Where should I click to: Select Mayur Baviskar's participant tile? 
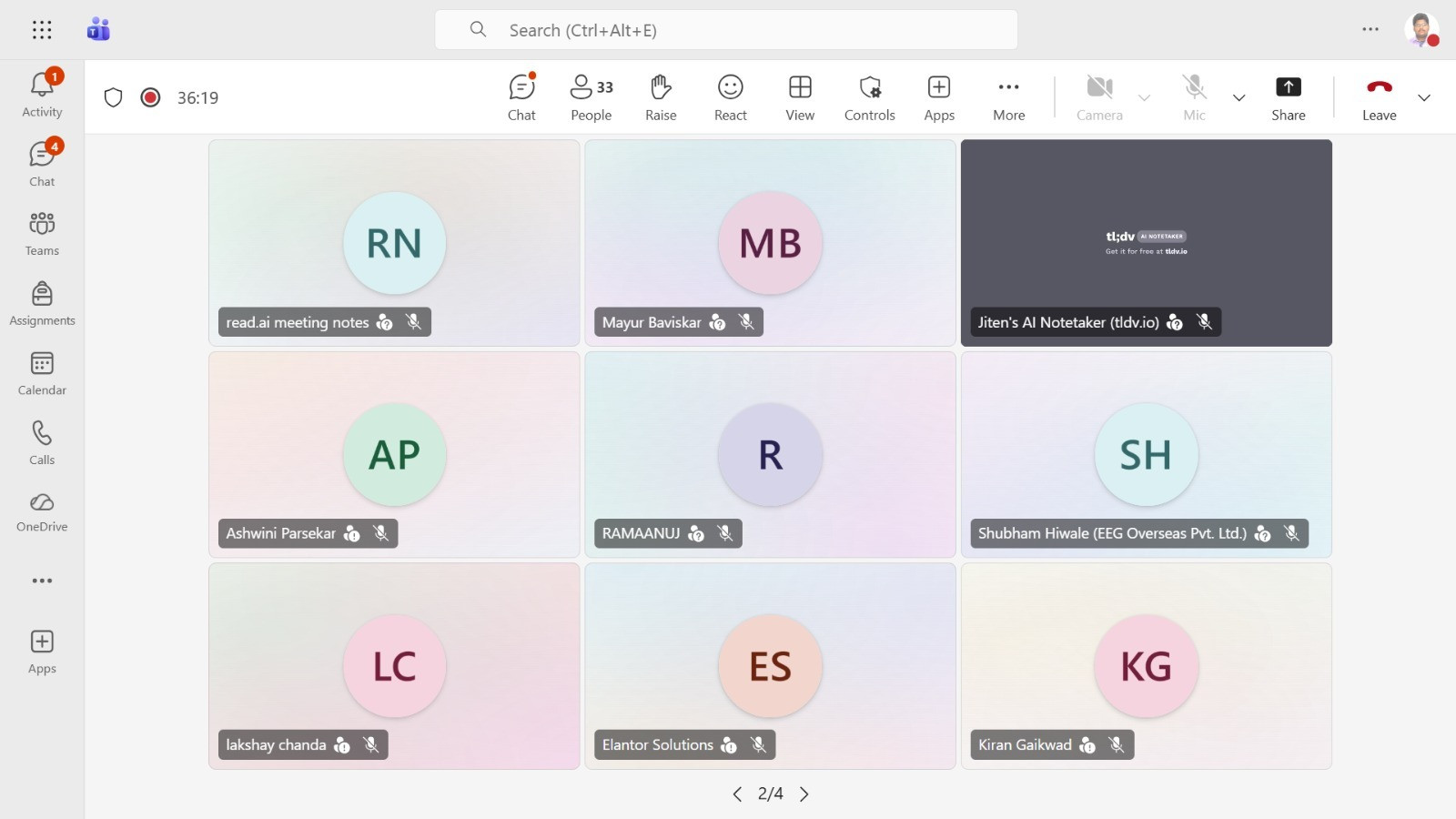coord(770,242)
